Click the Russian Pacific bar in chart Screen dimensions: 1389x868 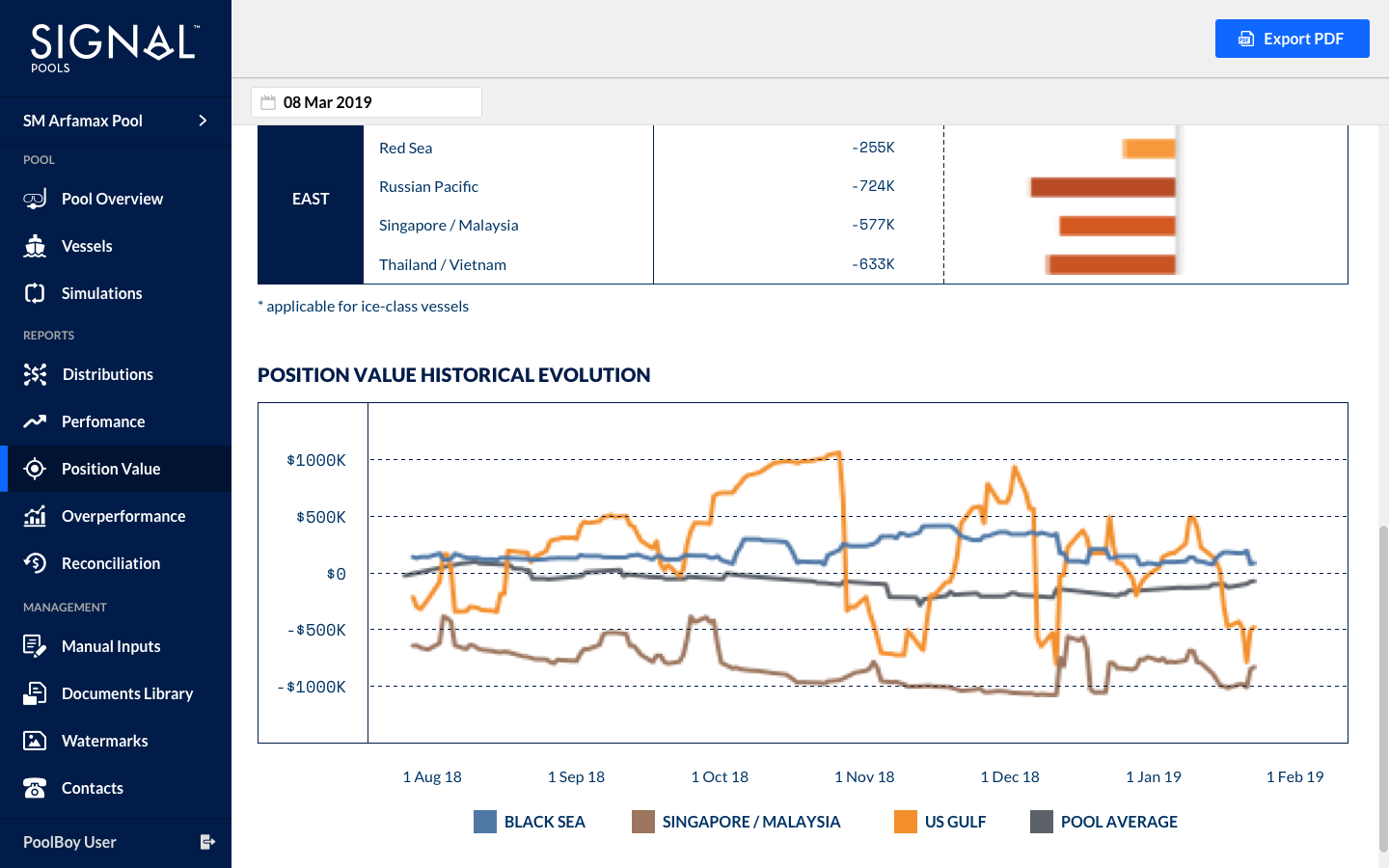click(1103, 187)
